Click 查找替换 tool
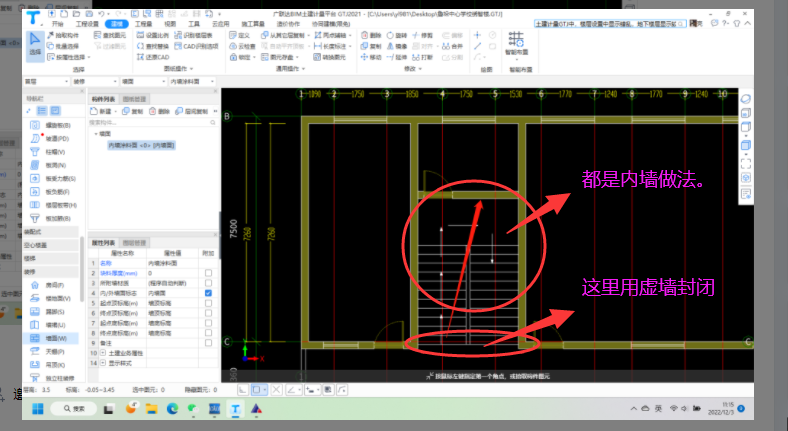 coord(153,46)
